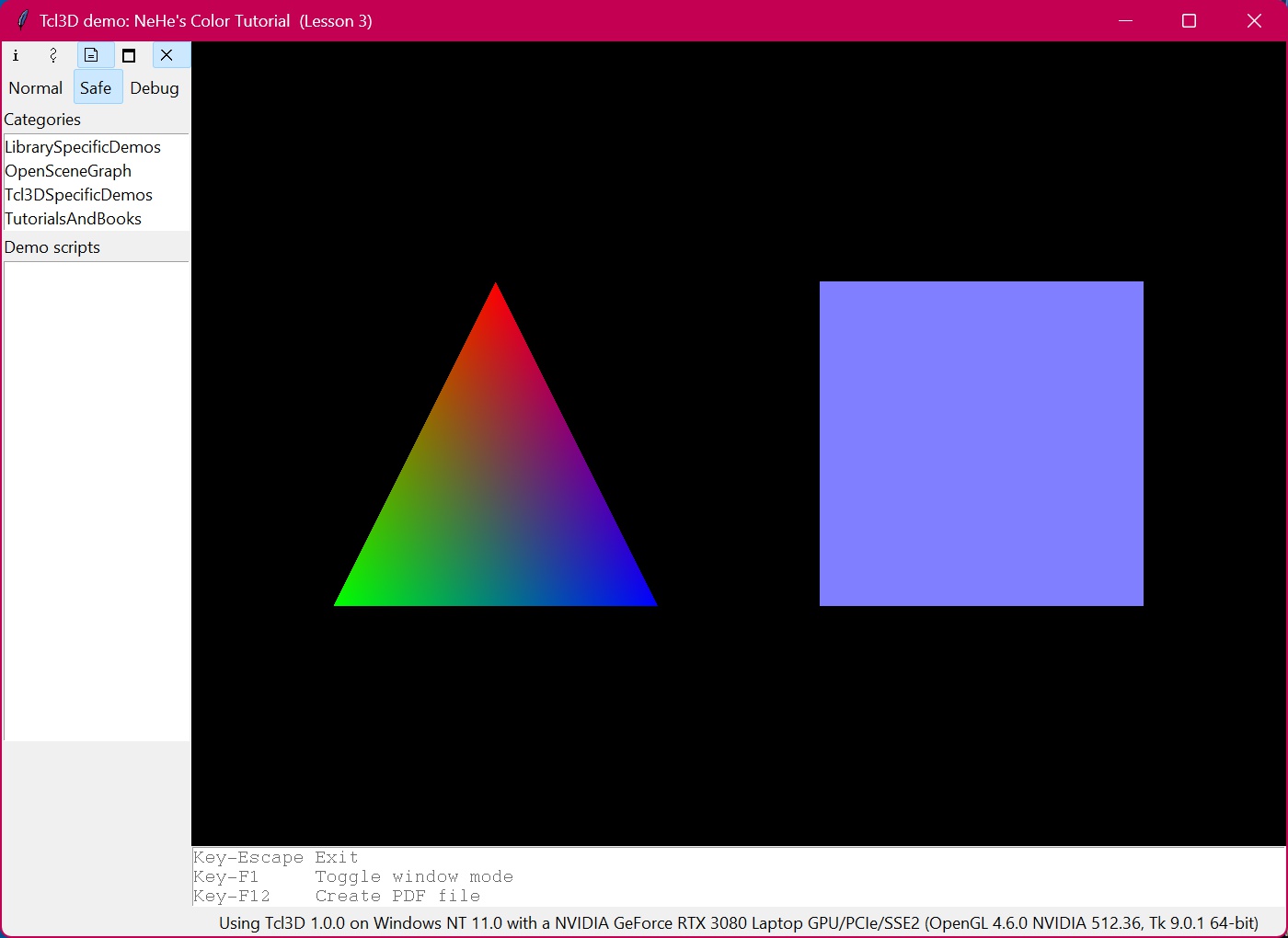
Task: Open OpenSceneGraph category
Action: [68, 171]
